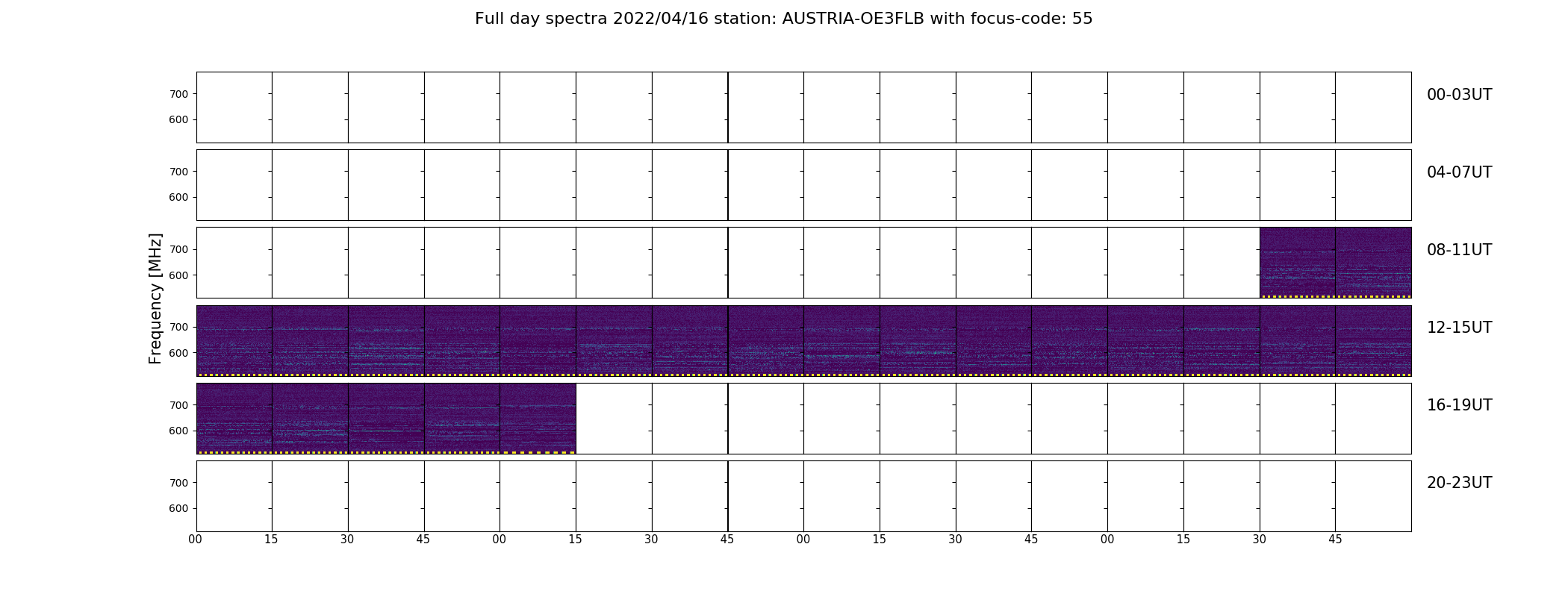Select the '08-11UT' row label
The image size is (1568, 597).
1459,250
